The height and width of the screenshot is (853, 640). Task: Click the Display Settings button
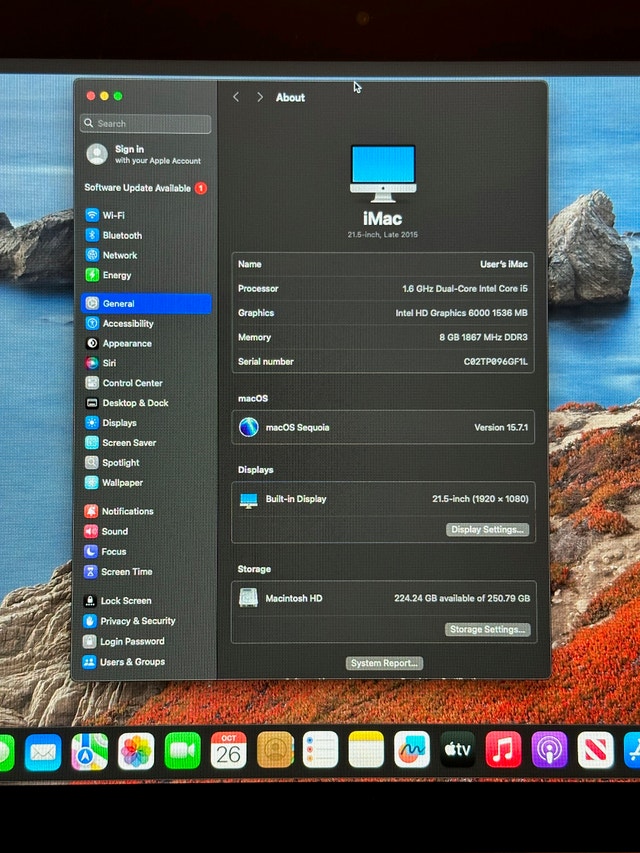point(488,529)
